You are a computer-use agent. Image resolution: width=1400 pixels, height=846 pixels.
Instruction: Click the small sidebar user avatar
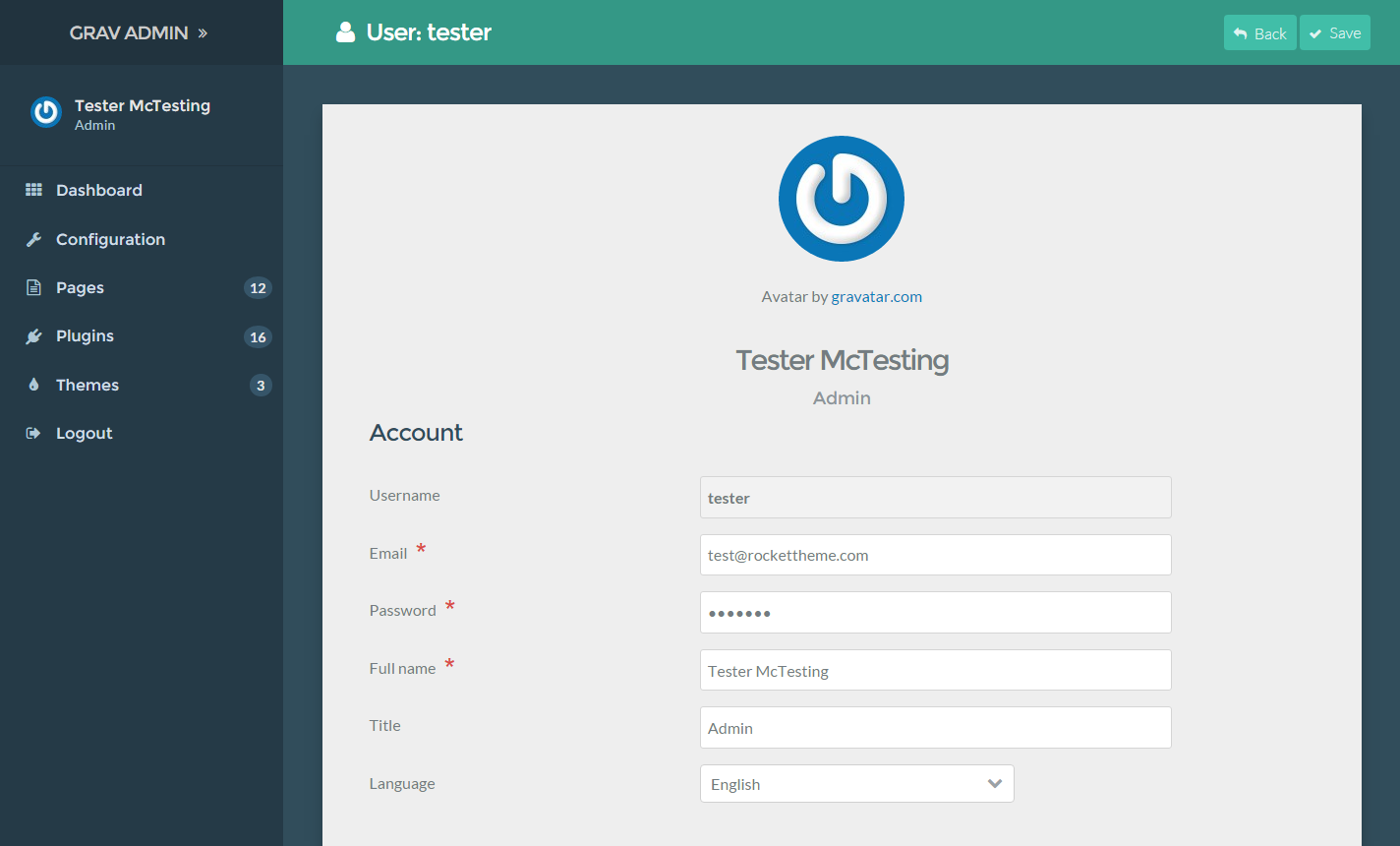[46, 113]
